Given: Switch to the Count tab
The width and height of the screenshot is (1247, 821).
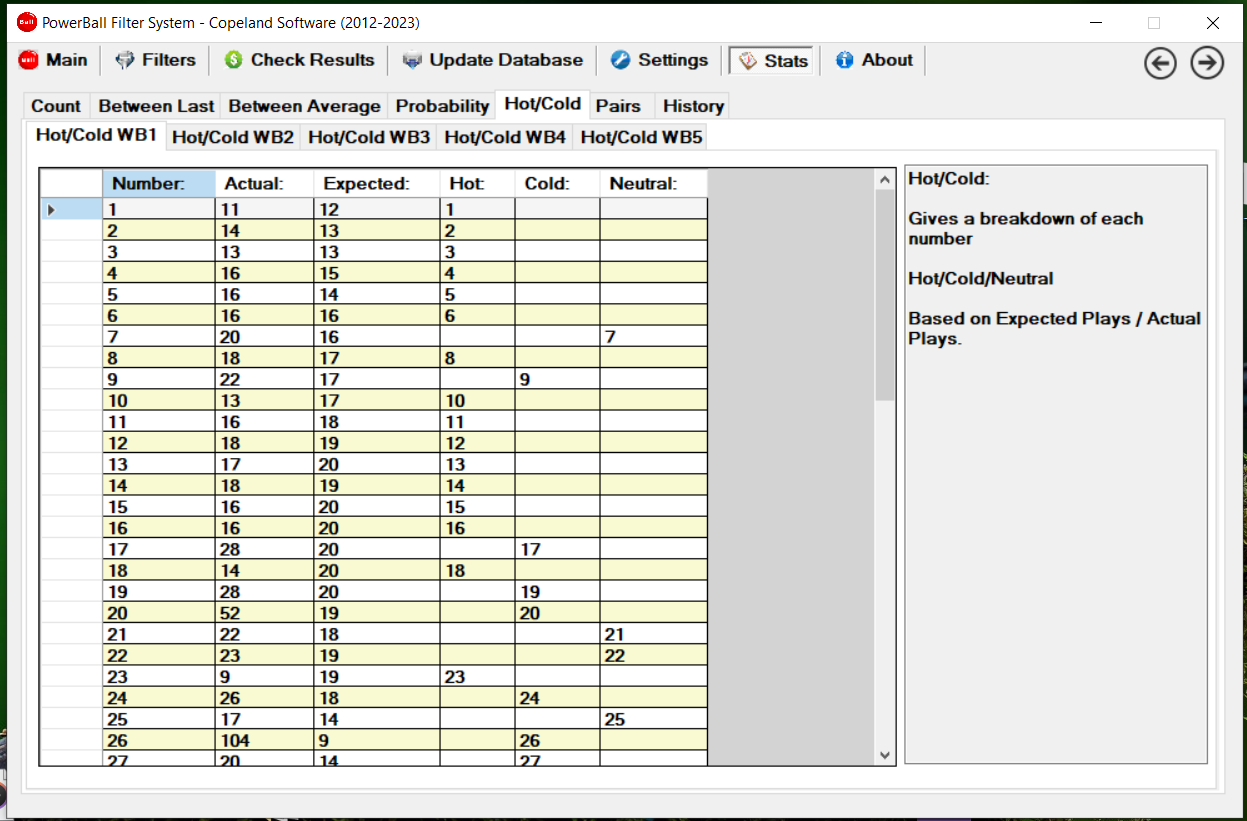Looking at the screenshot, I should tap(56, 106).
